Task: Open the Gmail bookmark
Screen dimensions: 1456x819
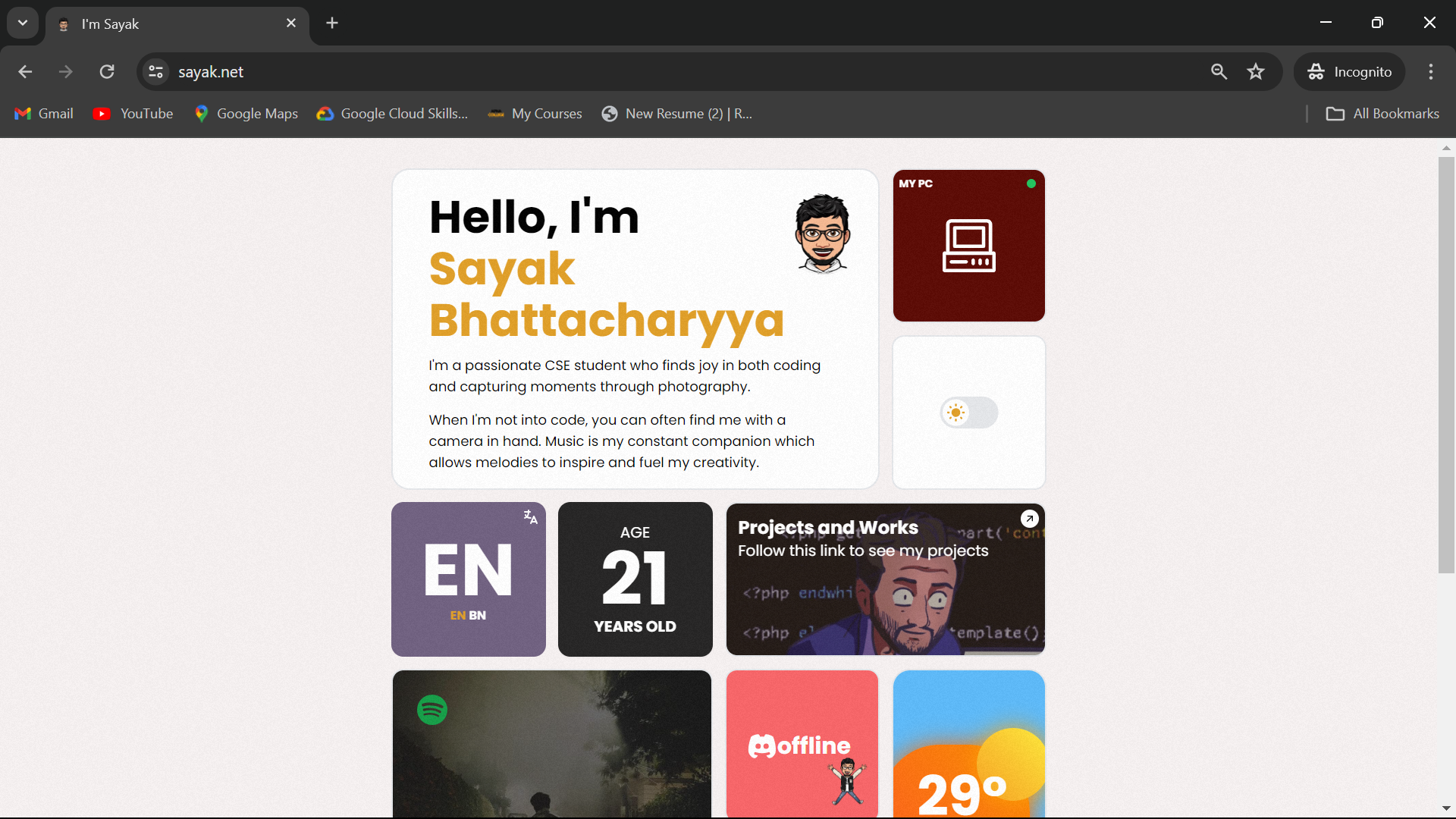Action: pos(44,114)
